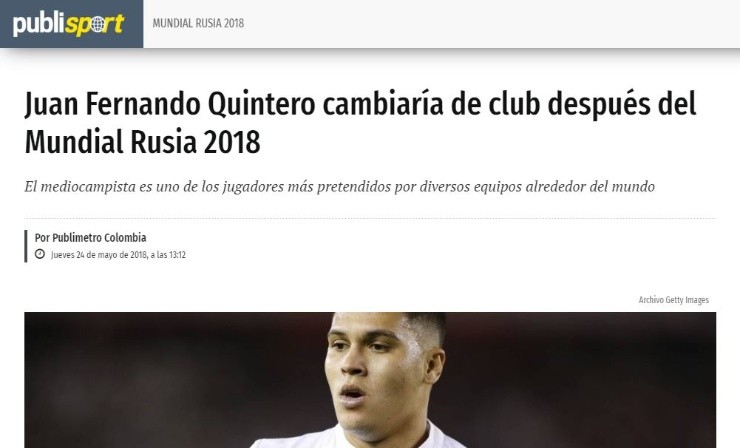Click the Publisport logo in the header
The height and width of the screenshot is (448, 740).
click(x=68, y=24)
